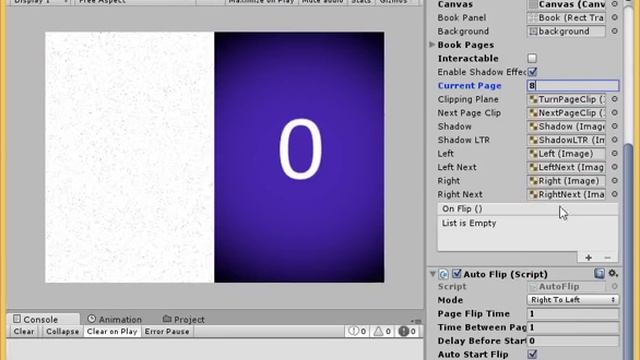The image size is (640, 360).
Task: Open console panel options menu
Action: 416,321
